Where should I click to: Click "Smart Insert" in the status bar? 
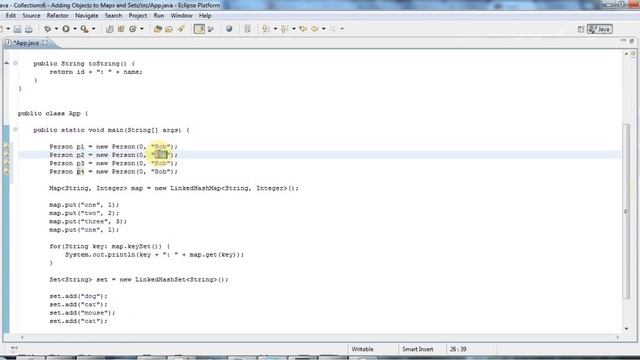pos(418,349)
